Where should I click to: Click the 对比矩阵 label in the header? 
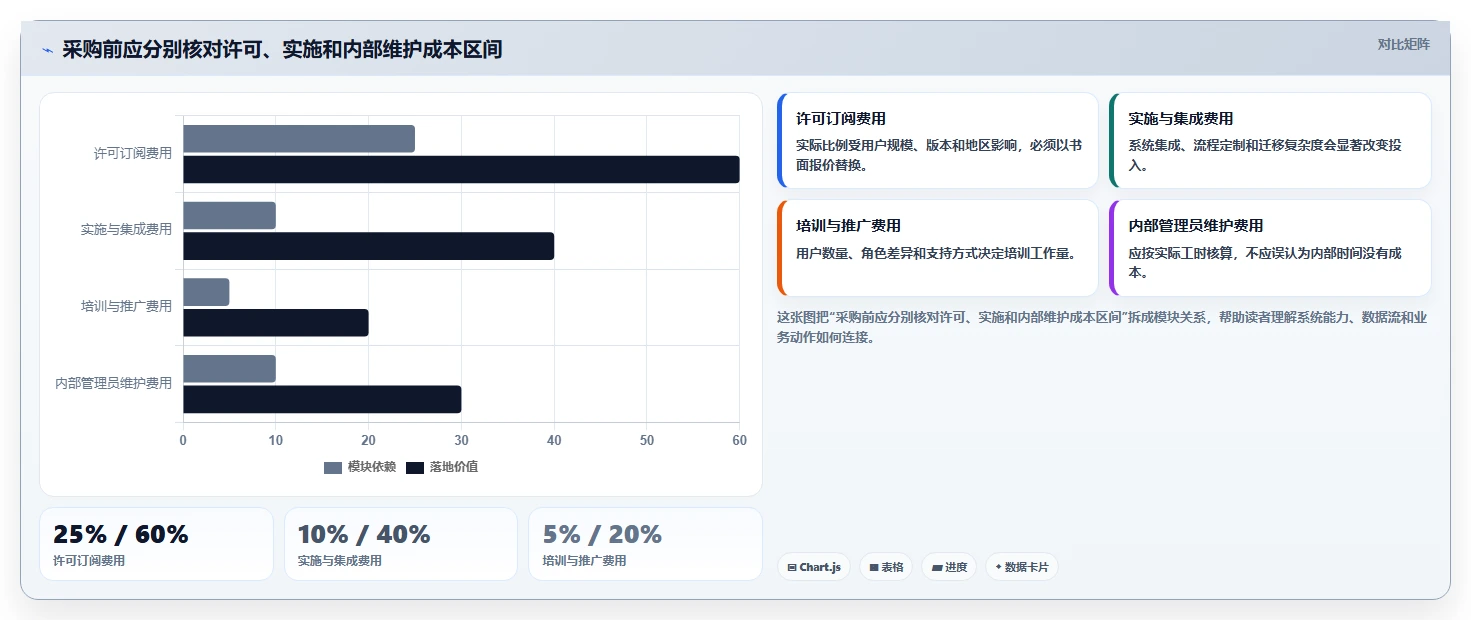pyautogui.click(x=1404, y=44)
